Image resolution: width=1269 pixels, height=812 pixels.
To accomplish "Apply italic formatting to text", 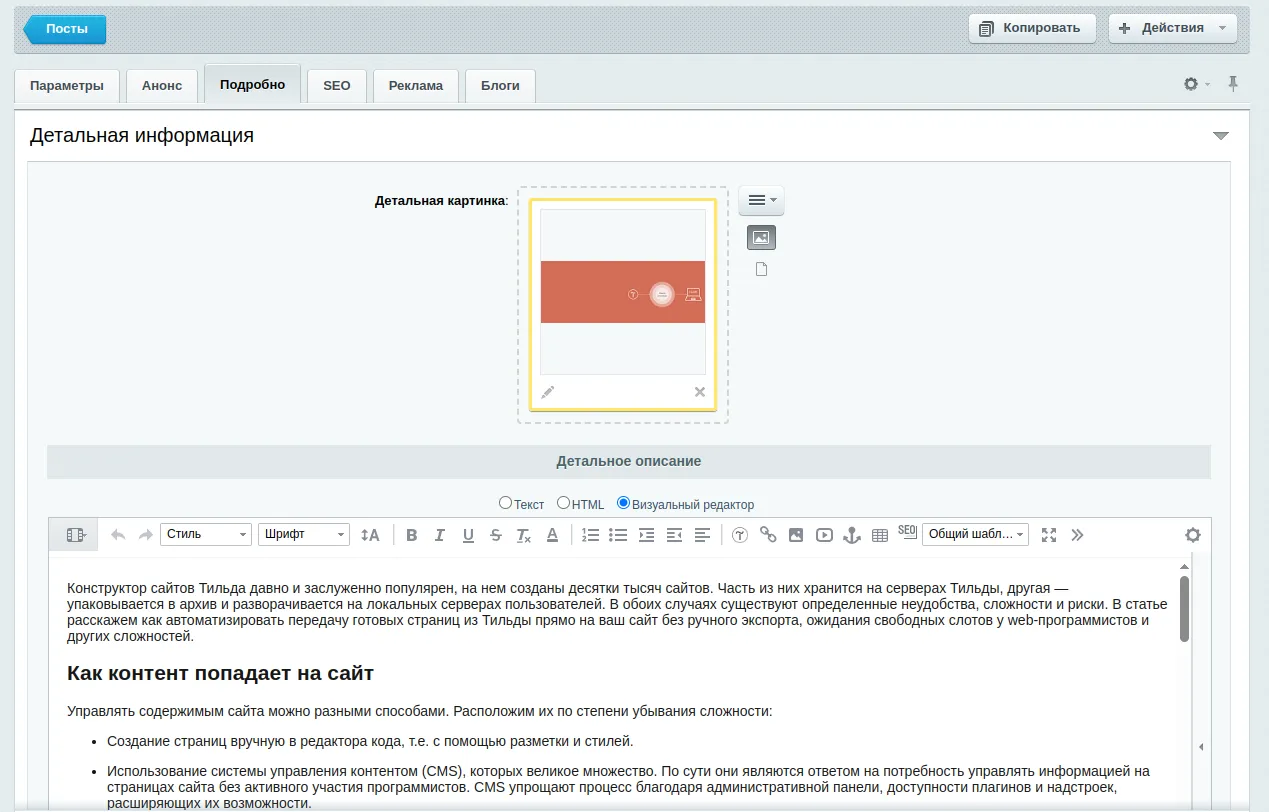I will click(x=439, y=535).
